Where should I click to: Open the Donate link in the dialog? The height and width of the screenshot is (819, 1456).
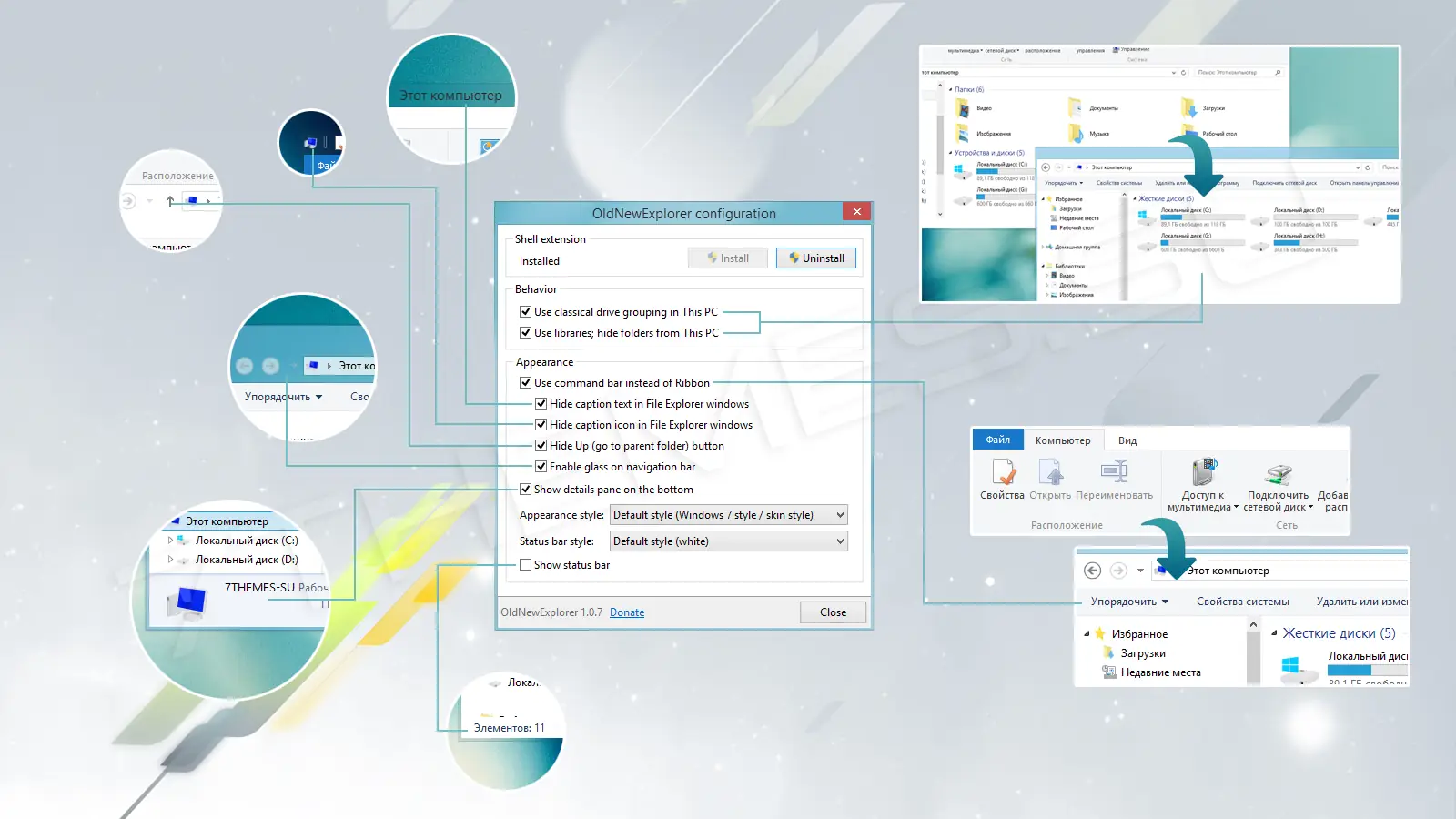coord(627,612)
